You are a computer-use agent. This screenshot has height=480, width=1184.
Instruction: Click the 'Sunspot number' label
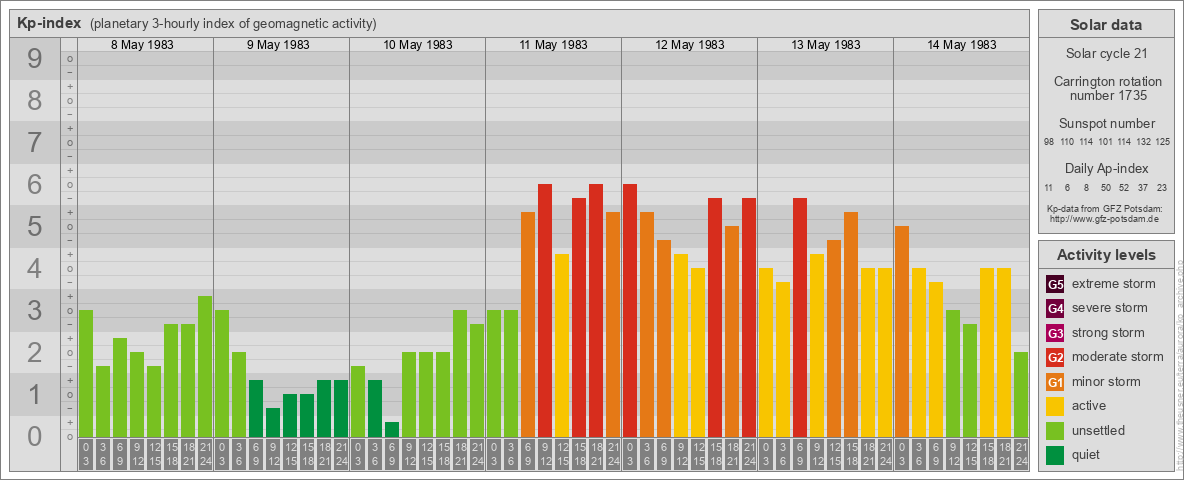click(1106, 124)
